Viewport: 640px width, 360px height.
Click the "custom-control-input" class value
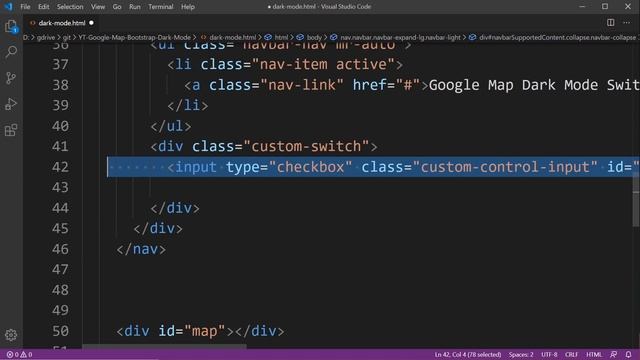(505, 167)
